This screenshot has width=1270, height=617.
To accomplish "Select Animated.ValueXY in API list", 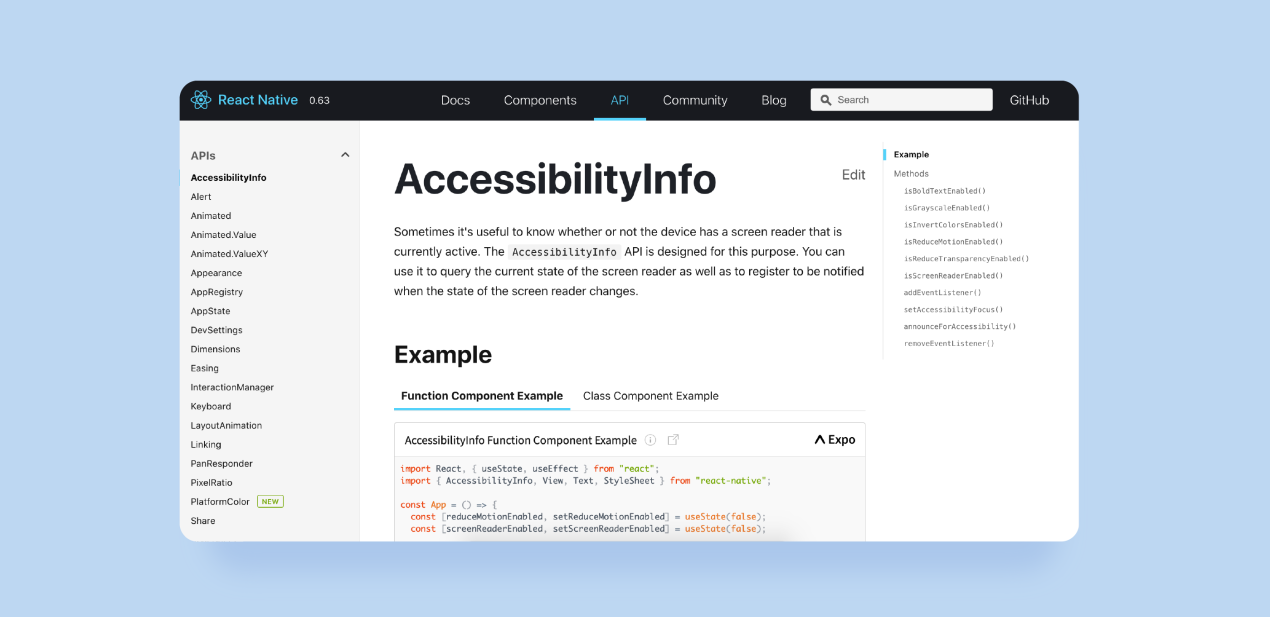I will click(229, 254).
